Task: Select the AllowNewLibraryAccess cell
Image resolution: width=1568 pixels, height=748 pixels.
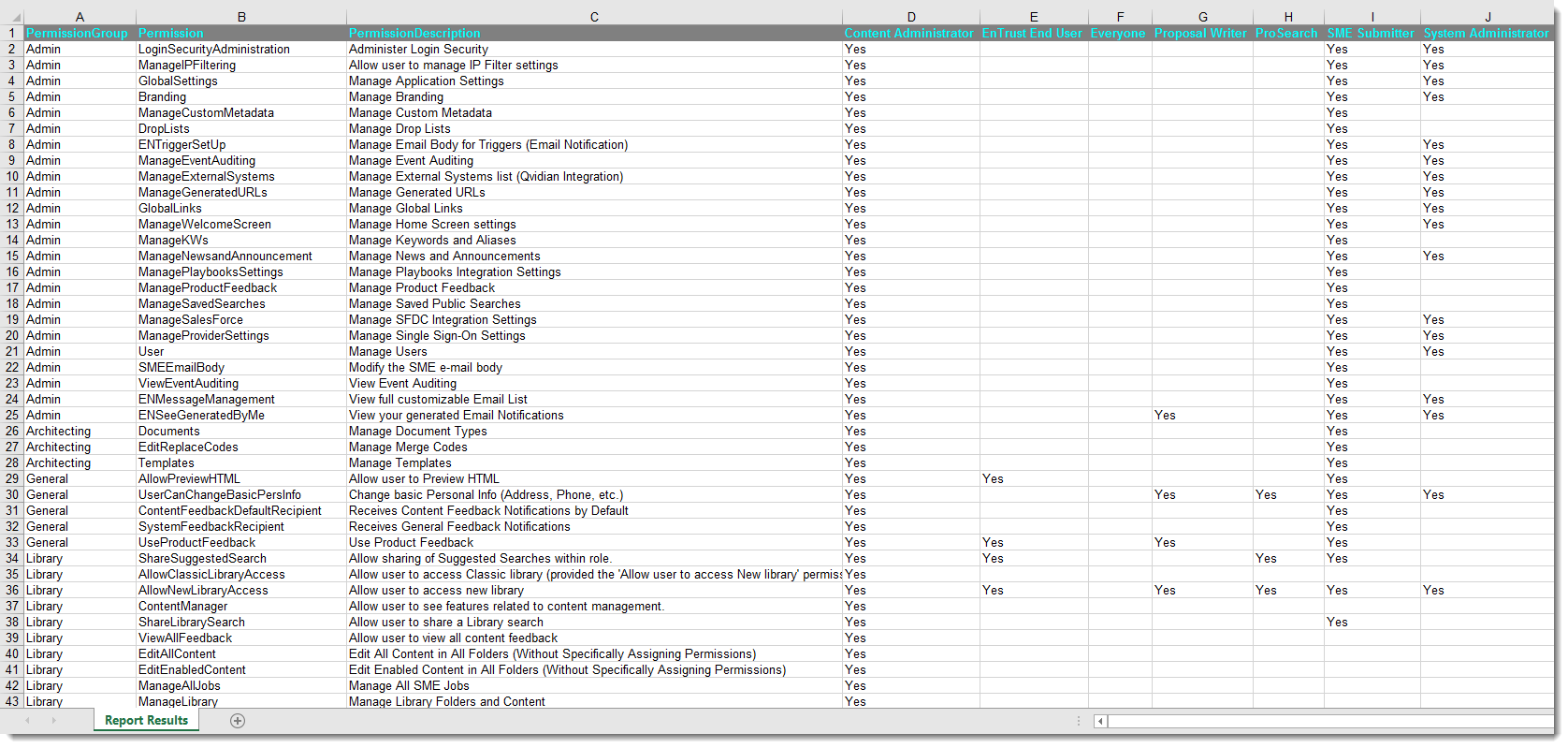Action: tap(241, 590)
